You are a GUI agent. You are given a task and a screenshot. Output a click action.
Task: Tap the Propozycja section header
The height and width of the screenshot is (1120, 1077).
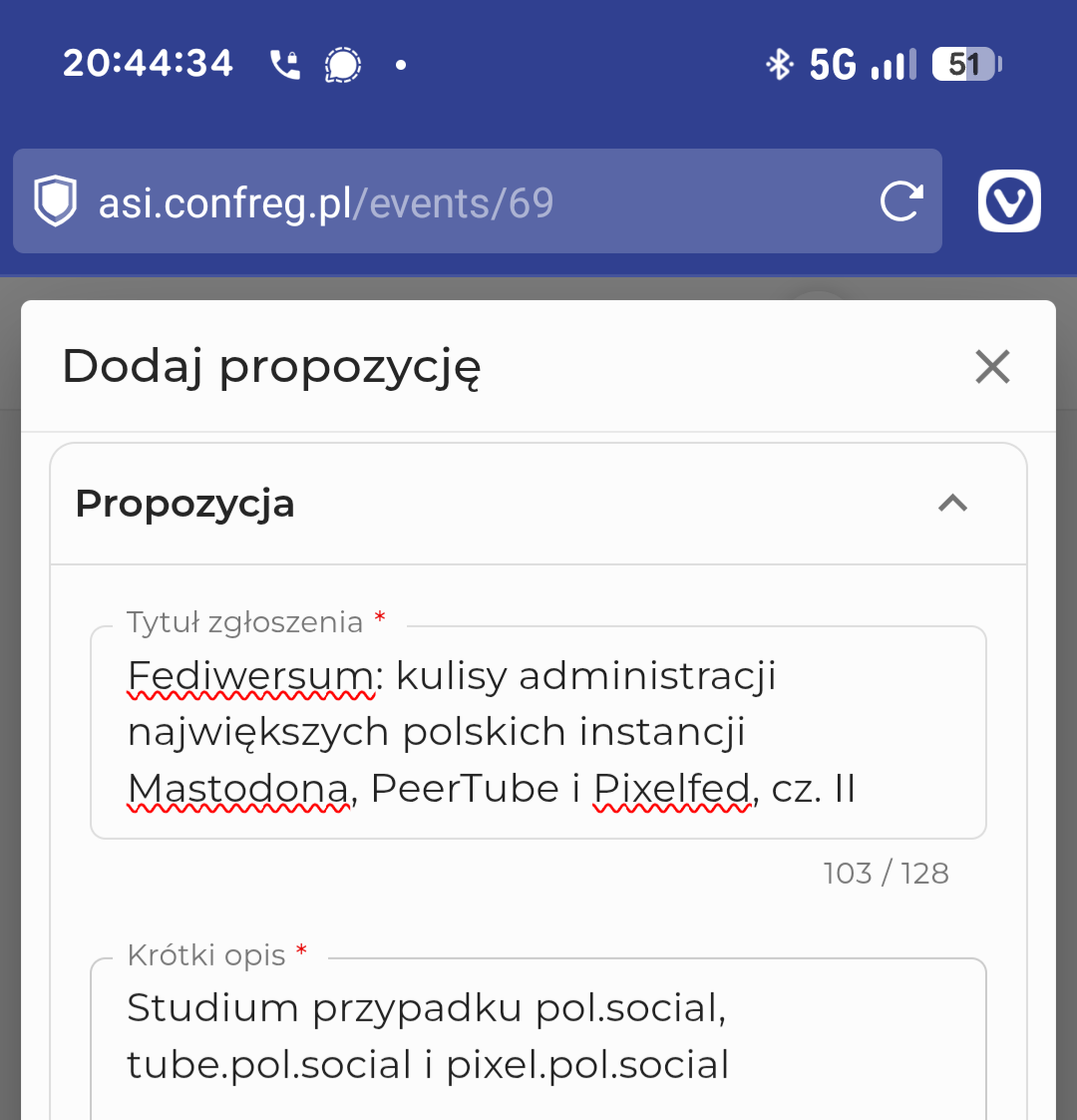184,504
